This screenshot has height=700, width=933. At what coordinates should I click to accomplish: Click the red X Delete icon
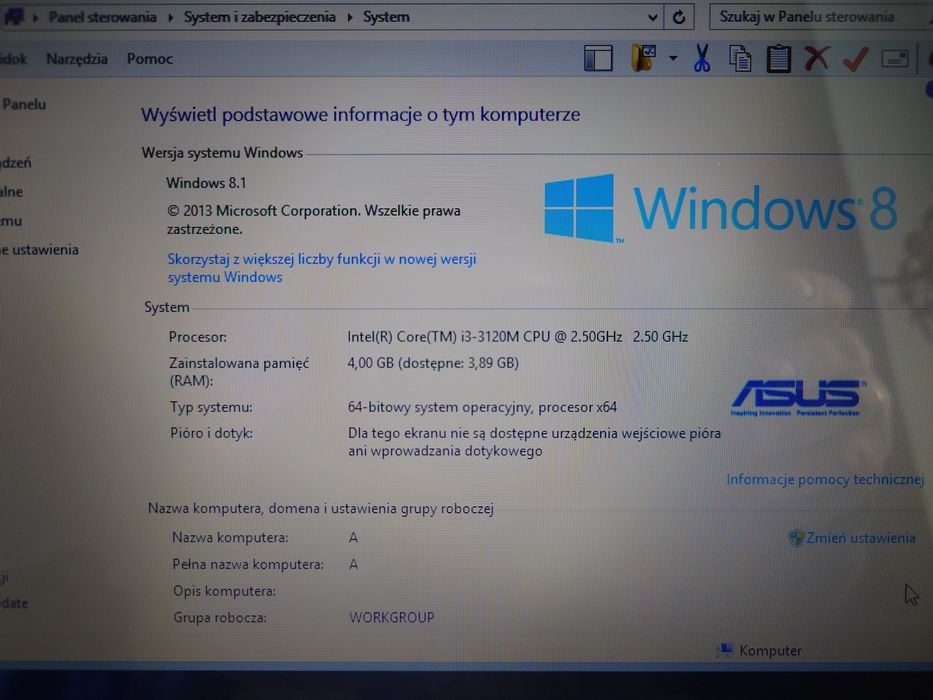(816, 58)
